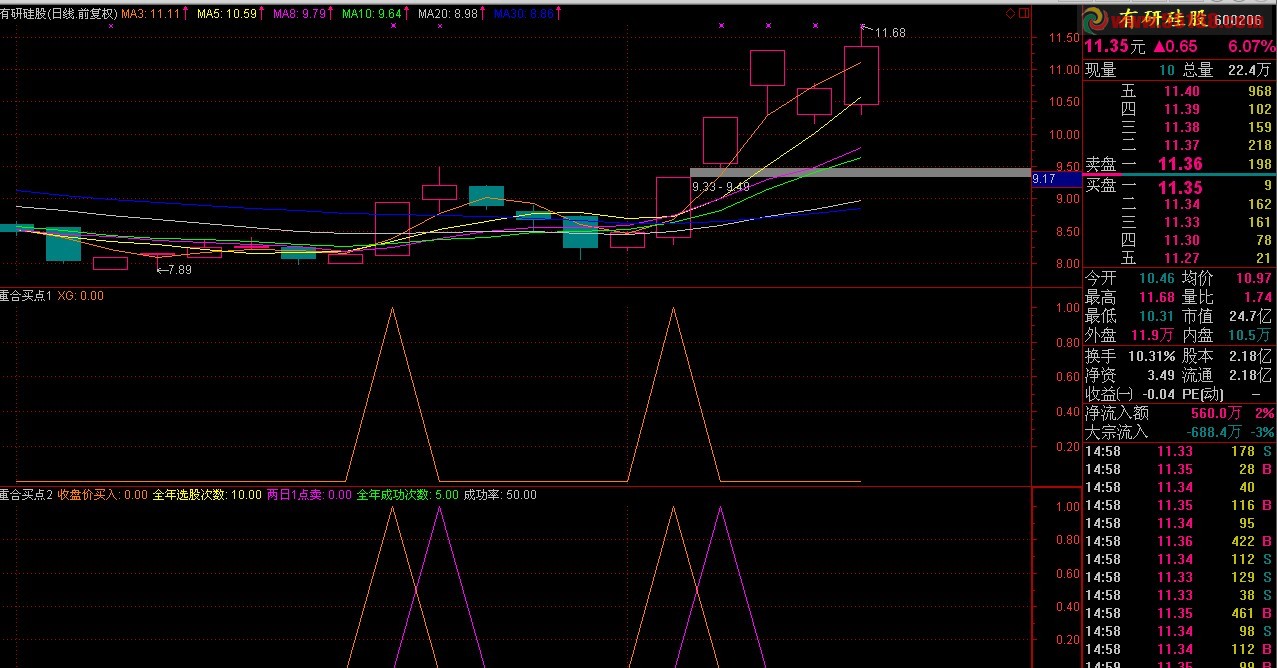Select the tick row with volume 422 B

click(x=1179, y=541)
